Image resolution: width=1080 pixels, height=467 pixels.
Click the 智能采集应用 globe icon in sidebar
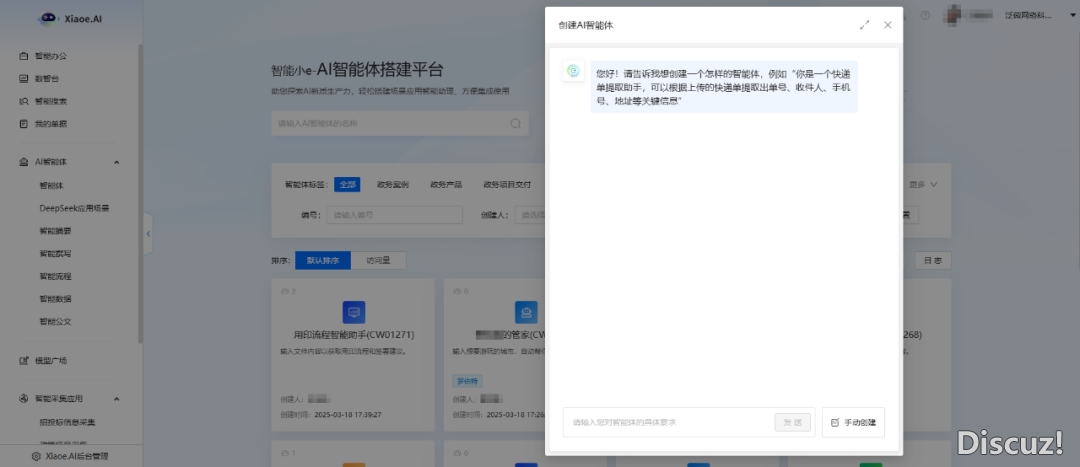[x=23, y=398]
